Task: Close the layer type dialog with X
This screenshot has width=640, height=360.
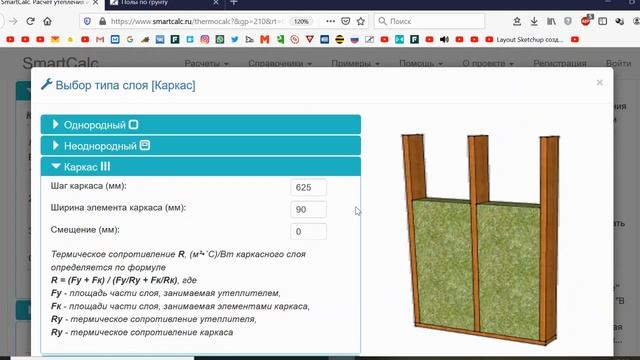Action: [599, 82]
